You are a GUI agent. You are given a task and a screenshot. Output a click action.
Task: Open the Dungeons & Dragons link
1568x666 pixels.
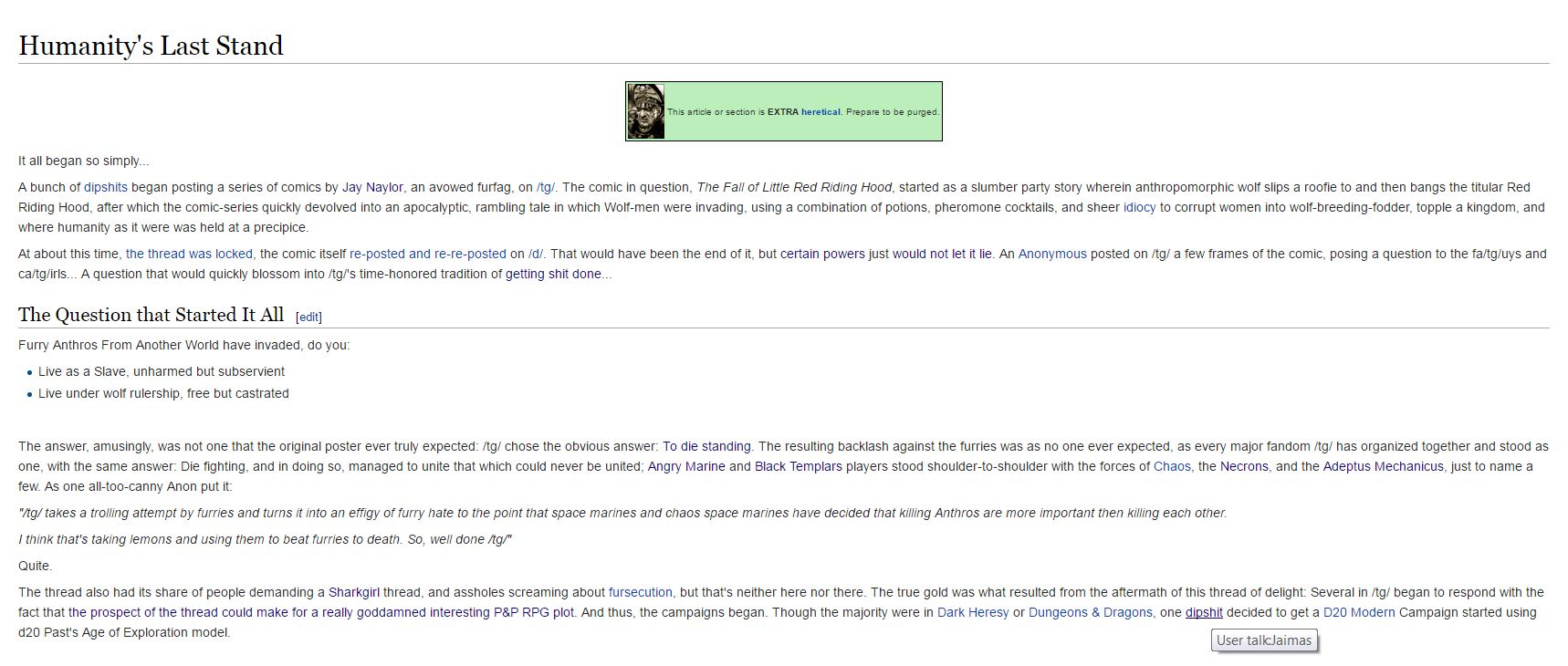1091,612
